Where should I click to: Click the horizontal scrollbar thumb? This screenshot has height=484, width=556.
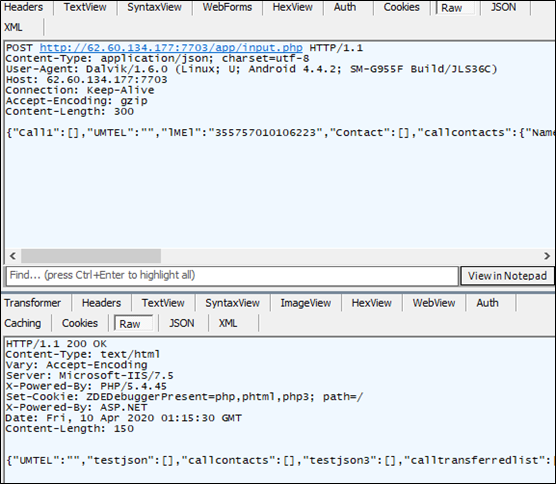click(91, 256)
